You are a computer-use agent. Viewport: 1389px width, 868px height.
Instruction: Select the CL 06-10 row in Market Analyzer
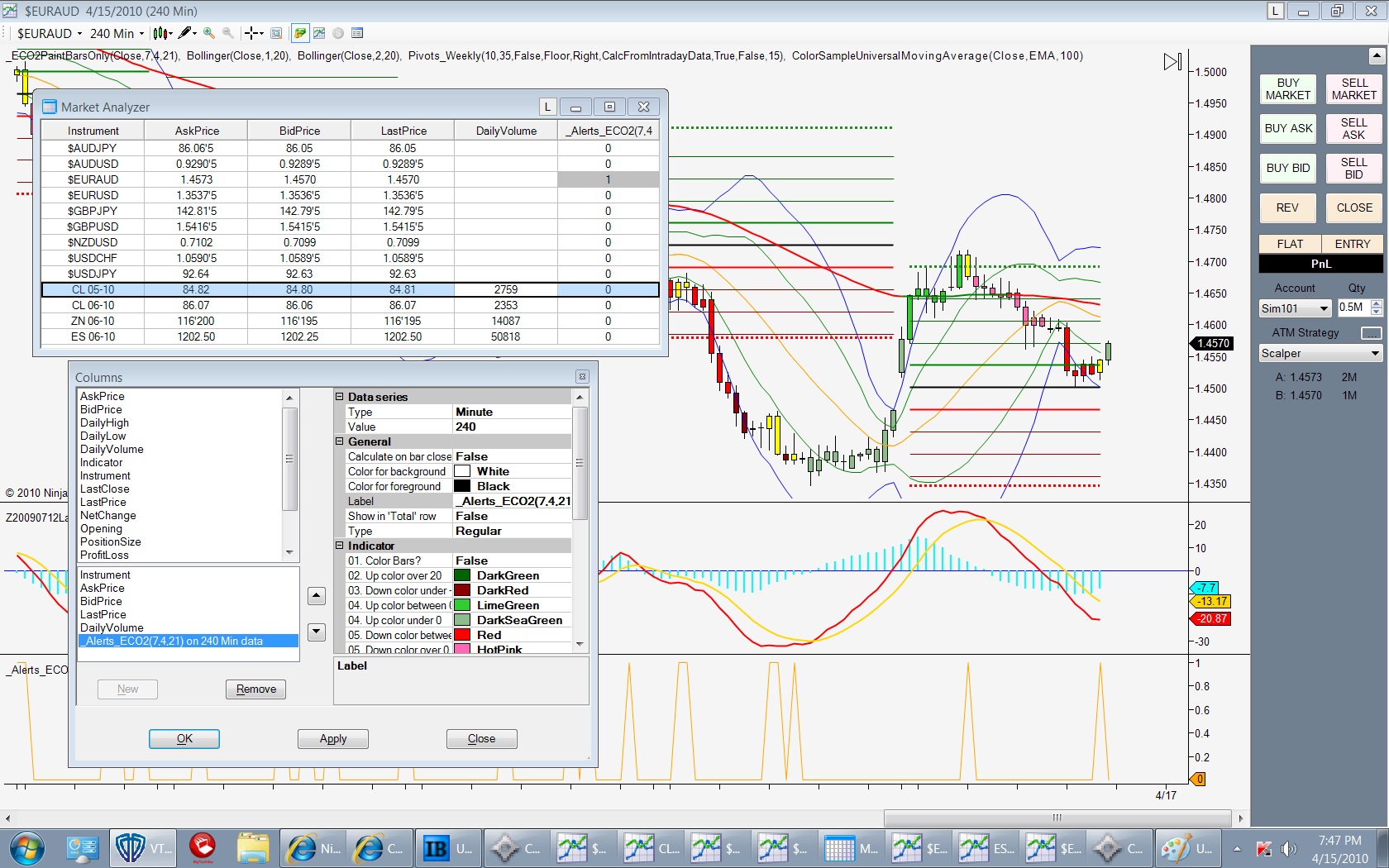[x=93, y=305]
